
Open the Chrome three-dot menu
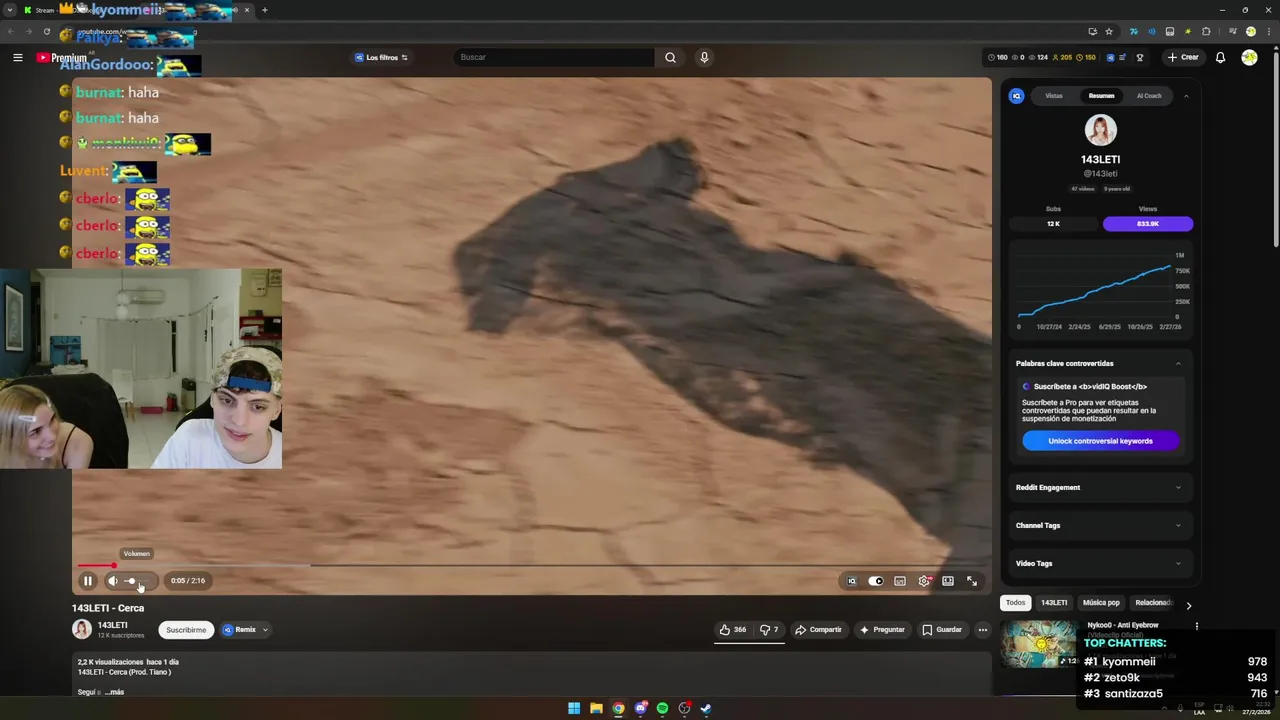(x=1267, y=31)
